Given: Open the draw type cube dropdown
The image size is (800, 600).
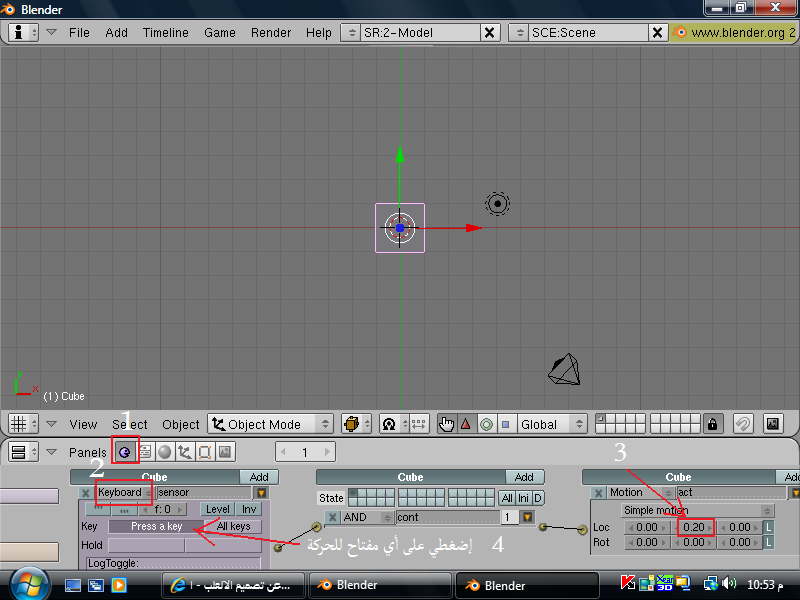Looking at the screenshot, I should point(356,424).
